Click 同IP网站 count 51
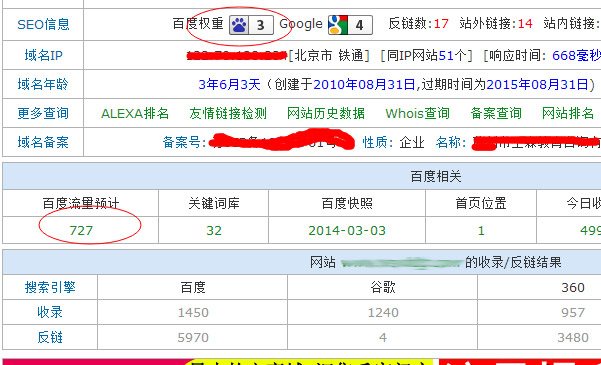 pos(446,56)
